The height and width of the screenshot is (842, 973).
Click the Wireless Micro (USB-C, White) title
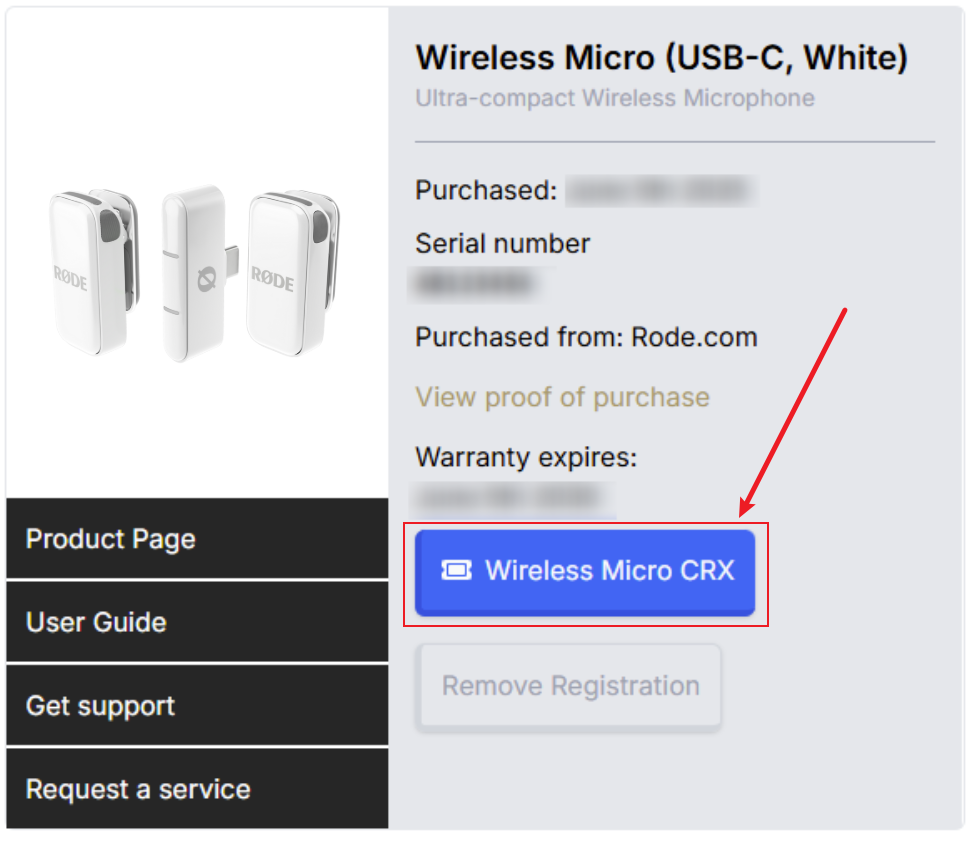tap(661, 58)
